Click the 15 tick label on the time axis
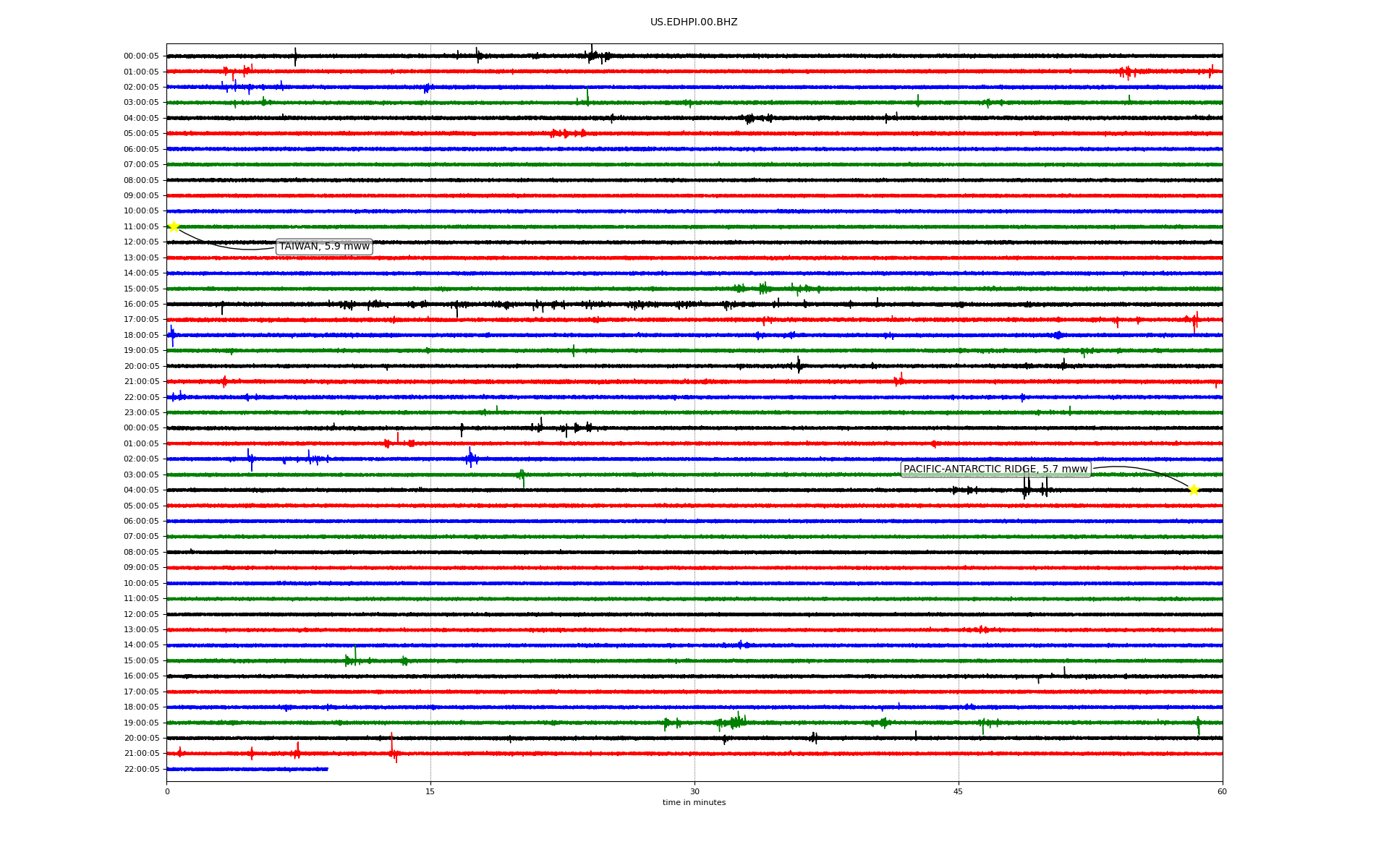 [x=430, y=791]
